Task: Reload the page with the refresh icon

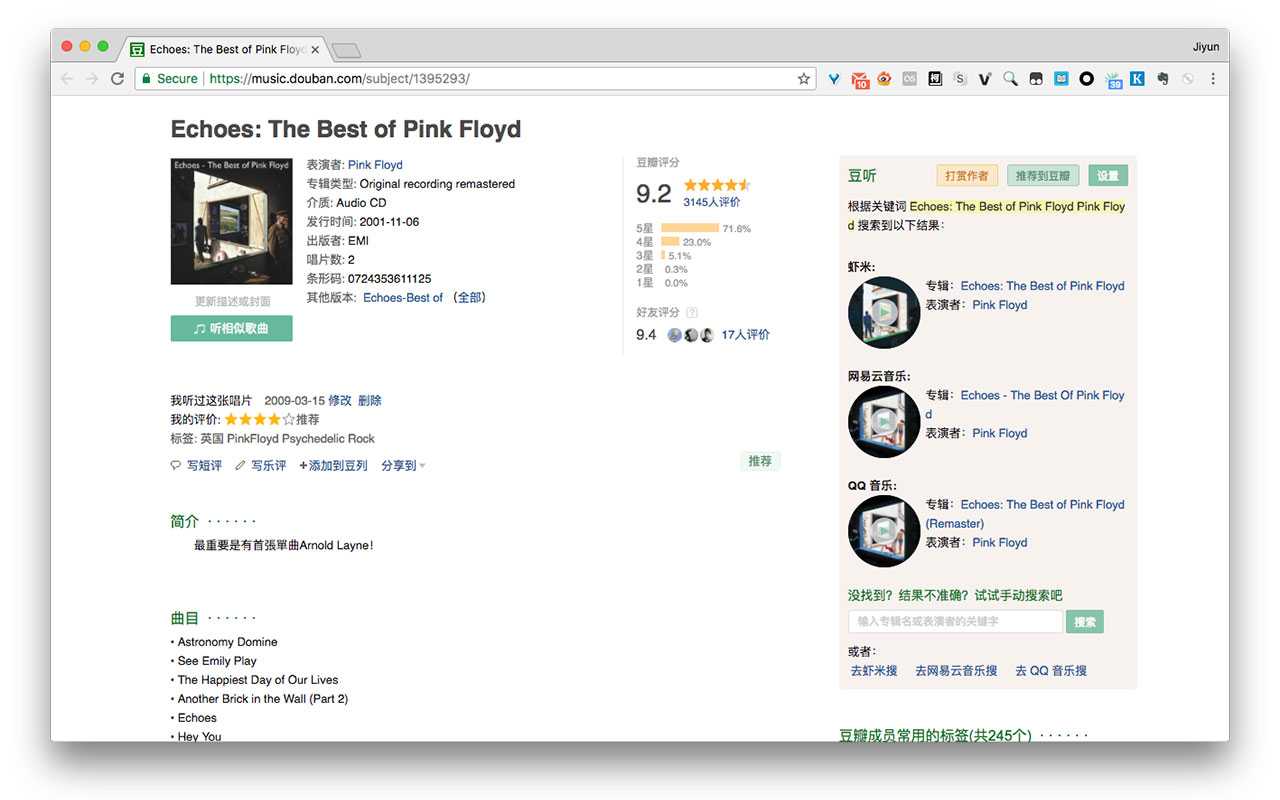Action: pyautogui.click(x=117, y=79)
